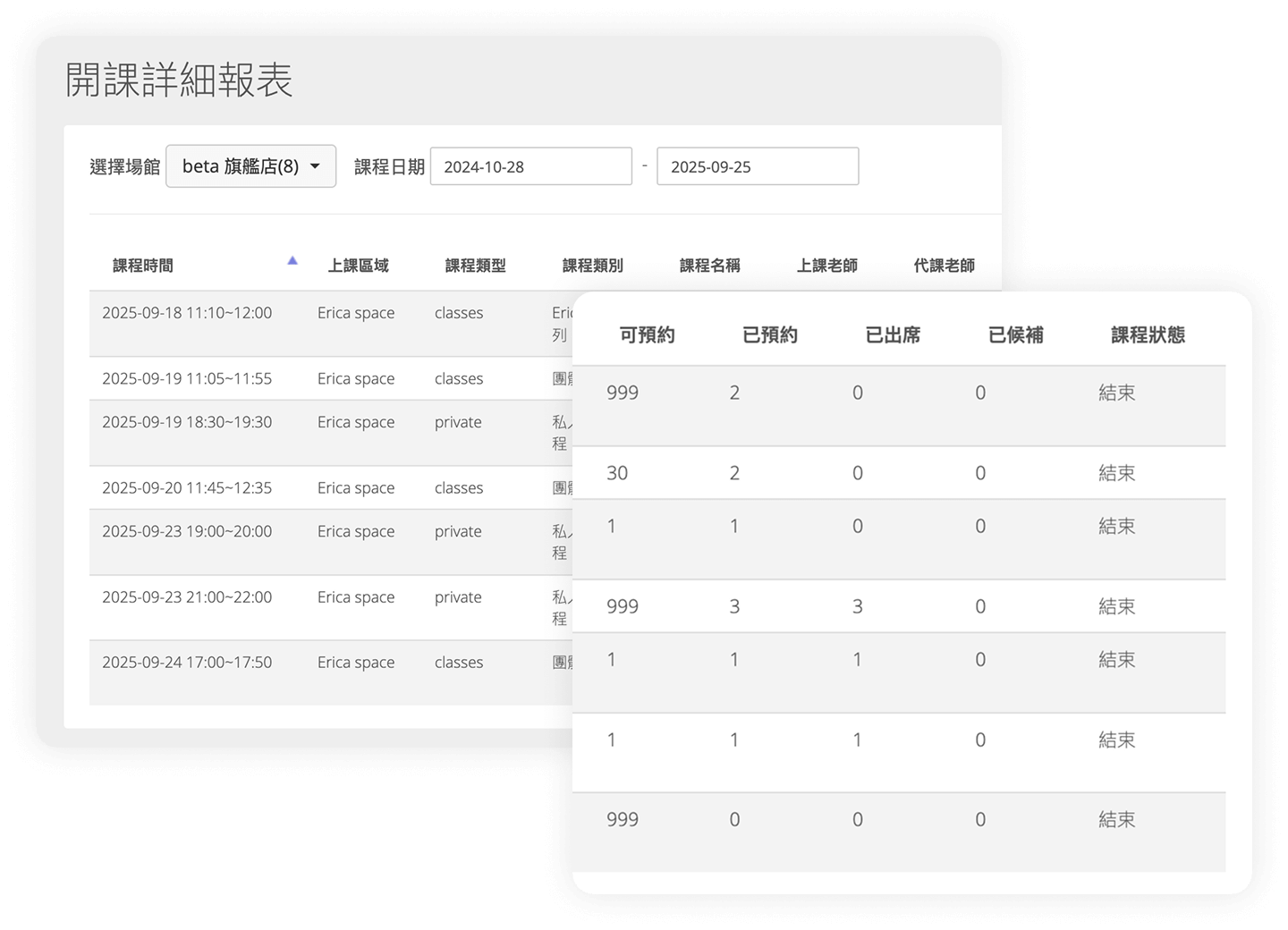Click the 已候補 column header
Viewport: 1288px width, 930px height.
(1014, 334)
